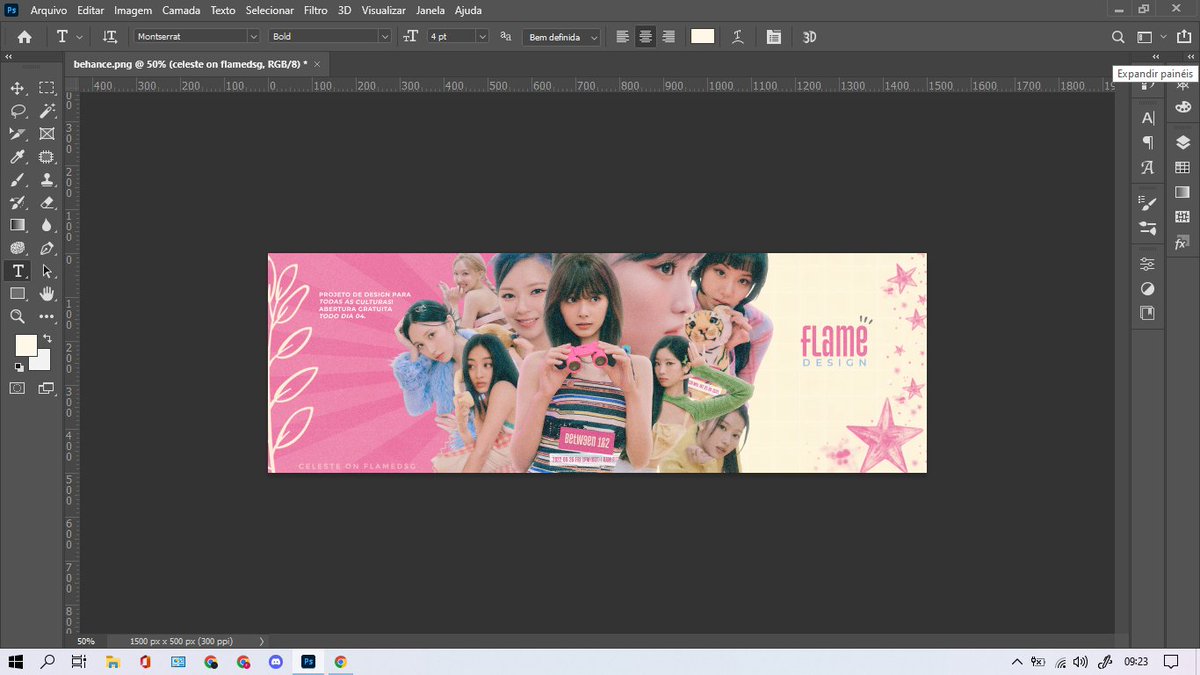Choose the Eyedropper tool
The width and height of the screenshot is (1200, 675).
click(x=16, y=157)
